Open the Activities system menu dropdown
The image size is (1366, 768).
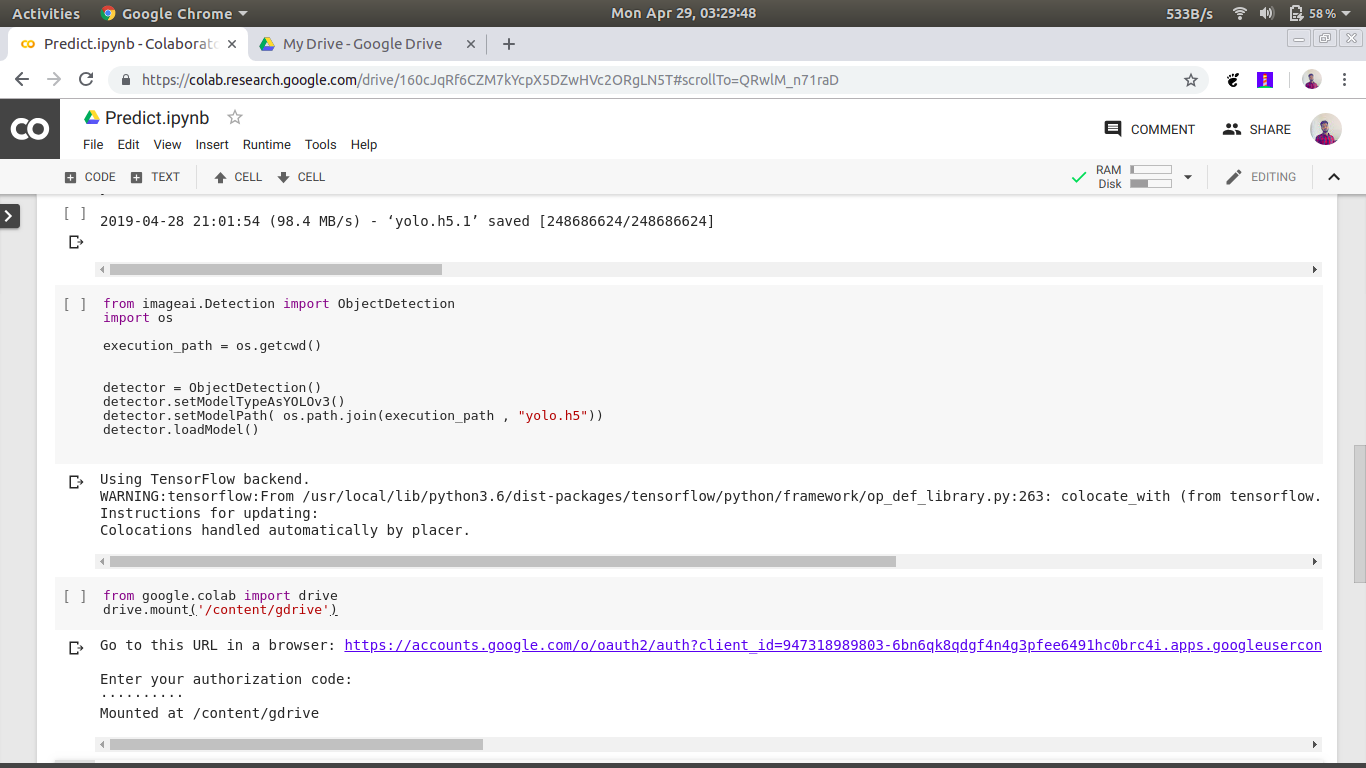pyautogui.click(x=46, y=13)
